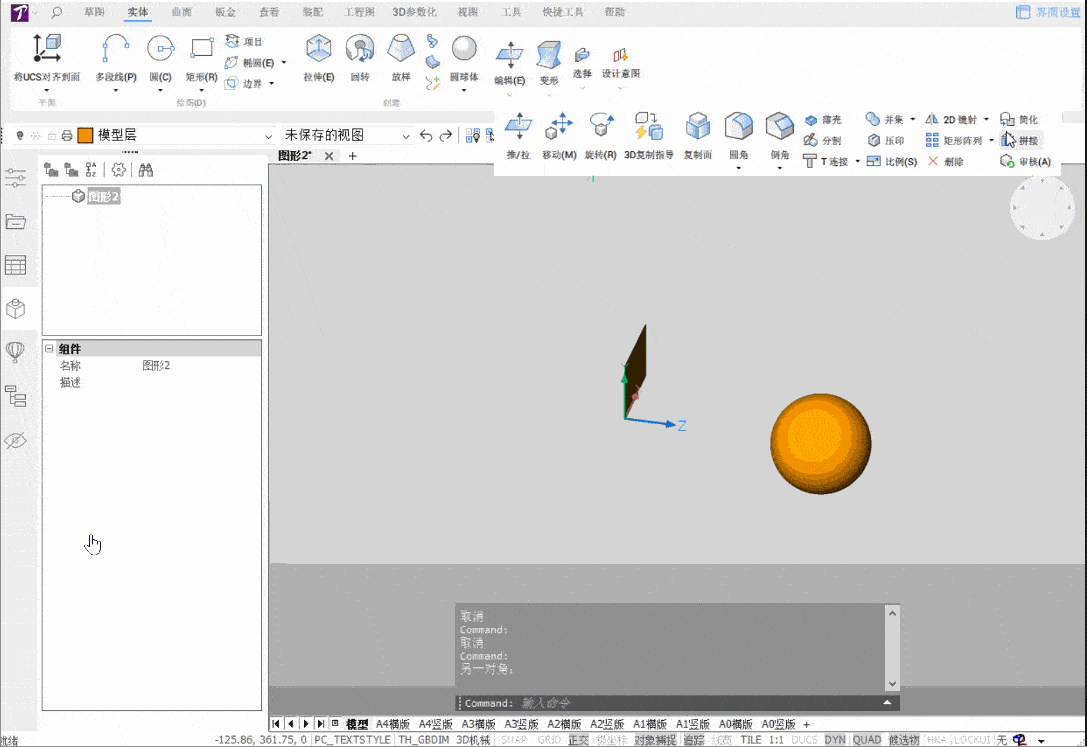Image resolution: width=1087 pixels, height=747 pixels.
Task: Expand the 2D 镜射 dropdown arrow
Action: click(x=986, y=120)
